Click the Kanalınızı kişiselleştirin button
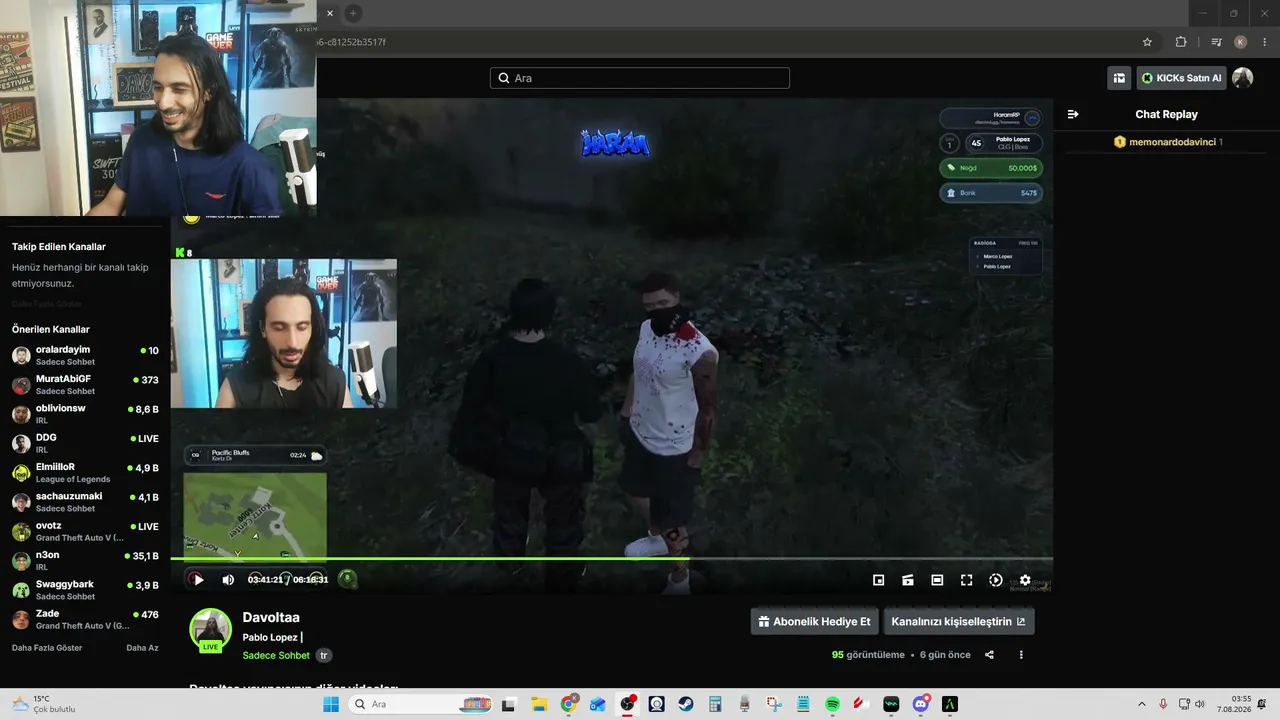 [x=958, y=621]
